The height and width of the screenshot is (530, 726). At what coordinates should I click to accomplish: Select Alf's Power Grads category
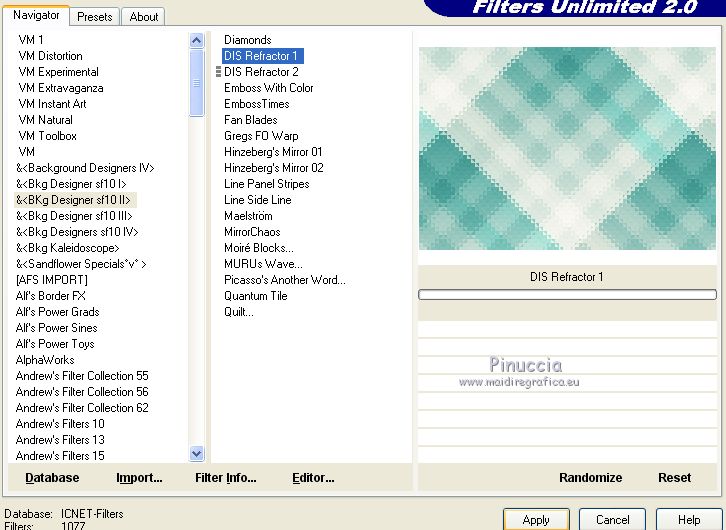[x=57, y=312]
